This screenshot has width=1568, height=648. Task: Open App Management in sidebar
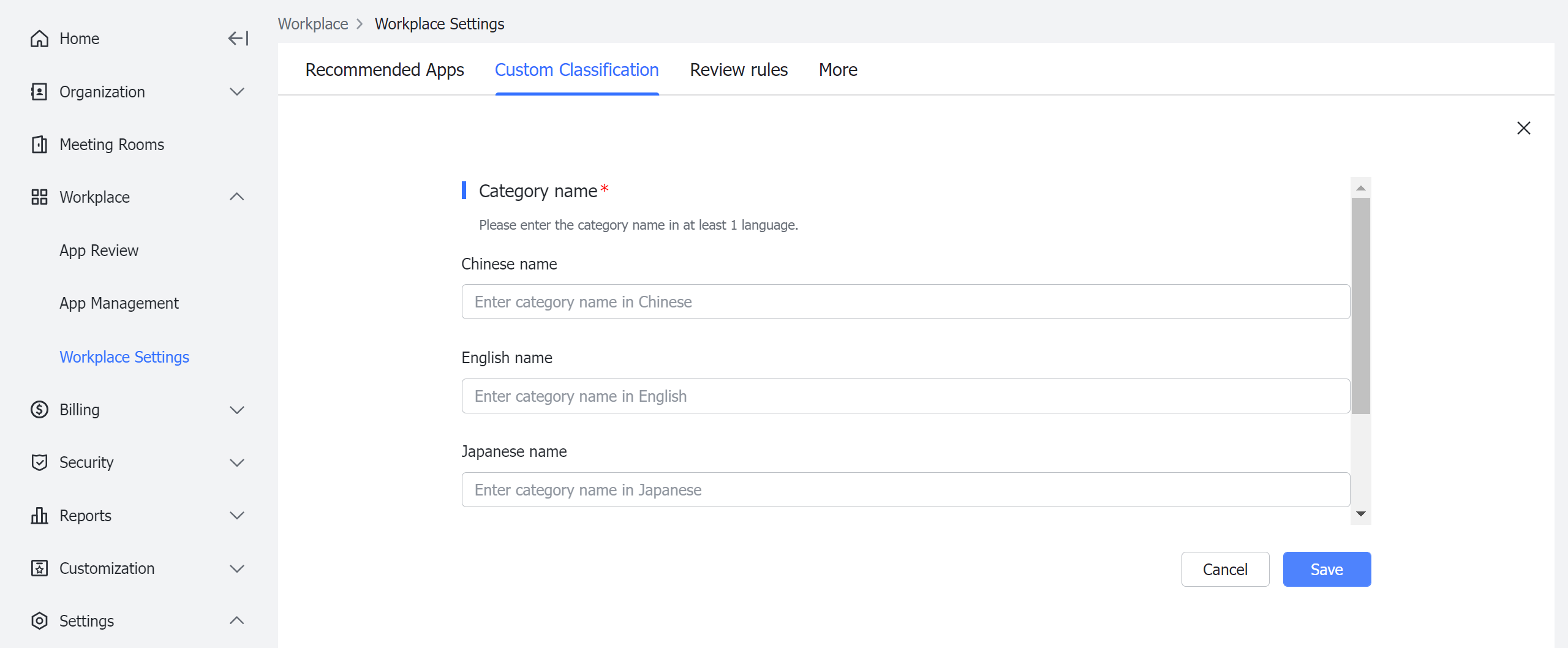click(x=119, y=303)
